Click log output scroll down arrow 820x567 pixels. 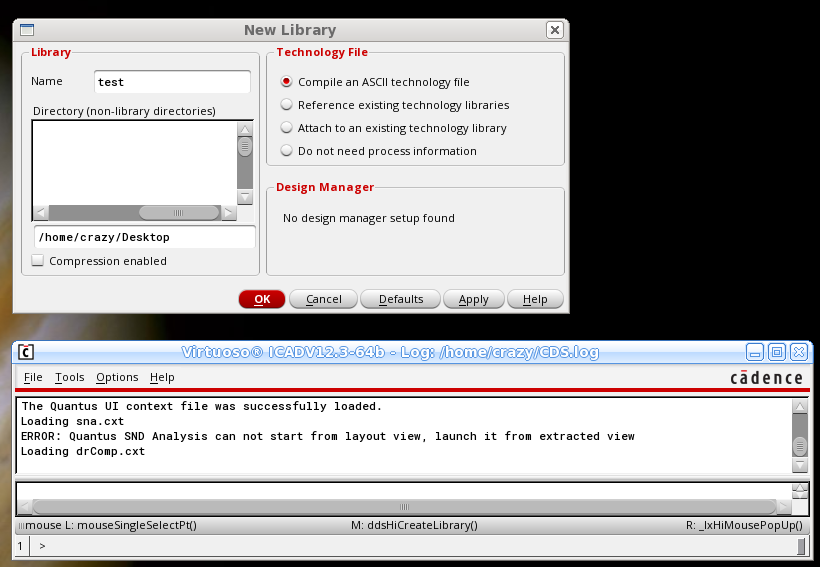(800, 465)
